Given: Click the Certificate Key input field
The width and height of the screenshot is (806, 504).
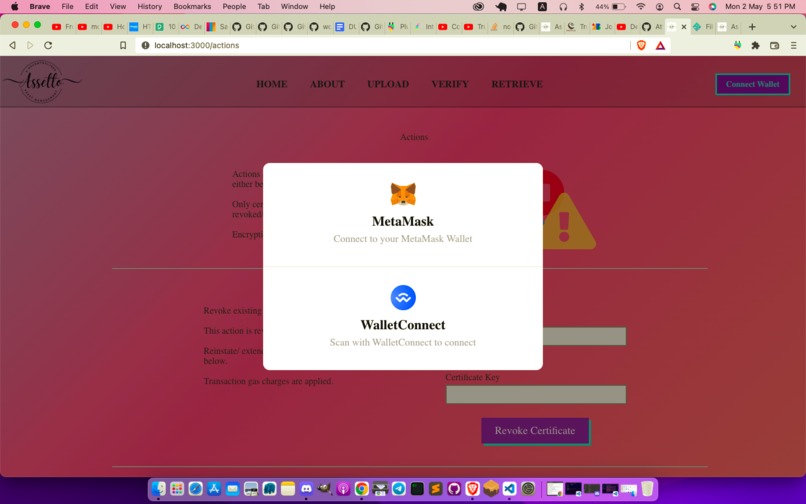Looking at the screenshot, I should point(536,394).
